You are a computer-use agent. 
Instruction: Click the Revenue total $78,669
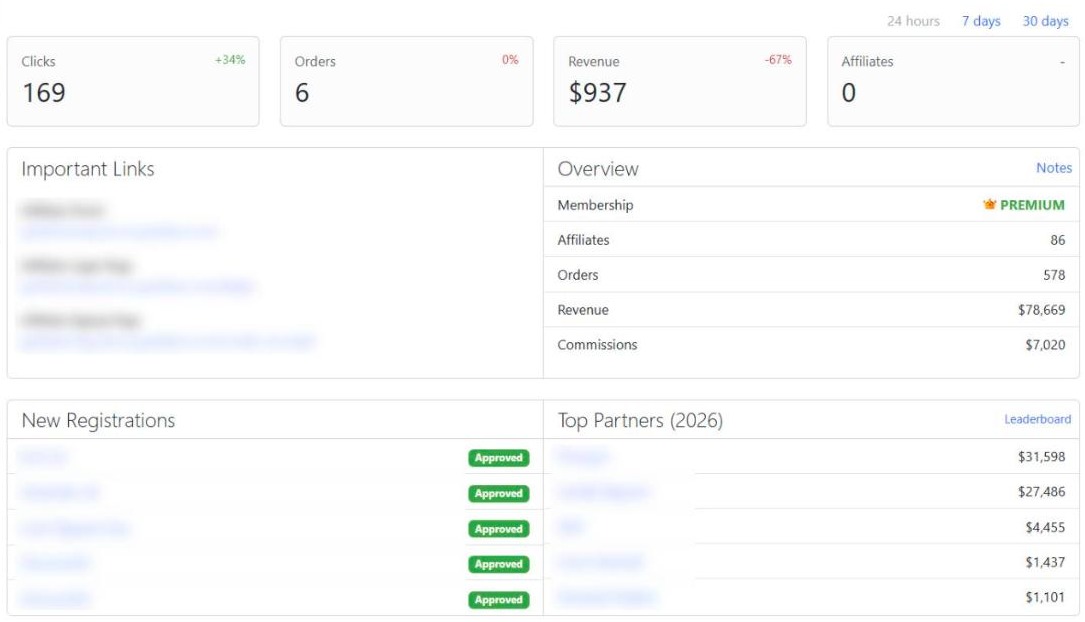[1041, 310]
